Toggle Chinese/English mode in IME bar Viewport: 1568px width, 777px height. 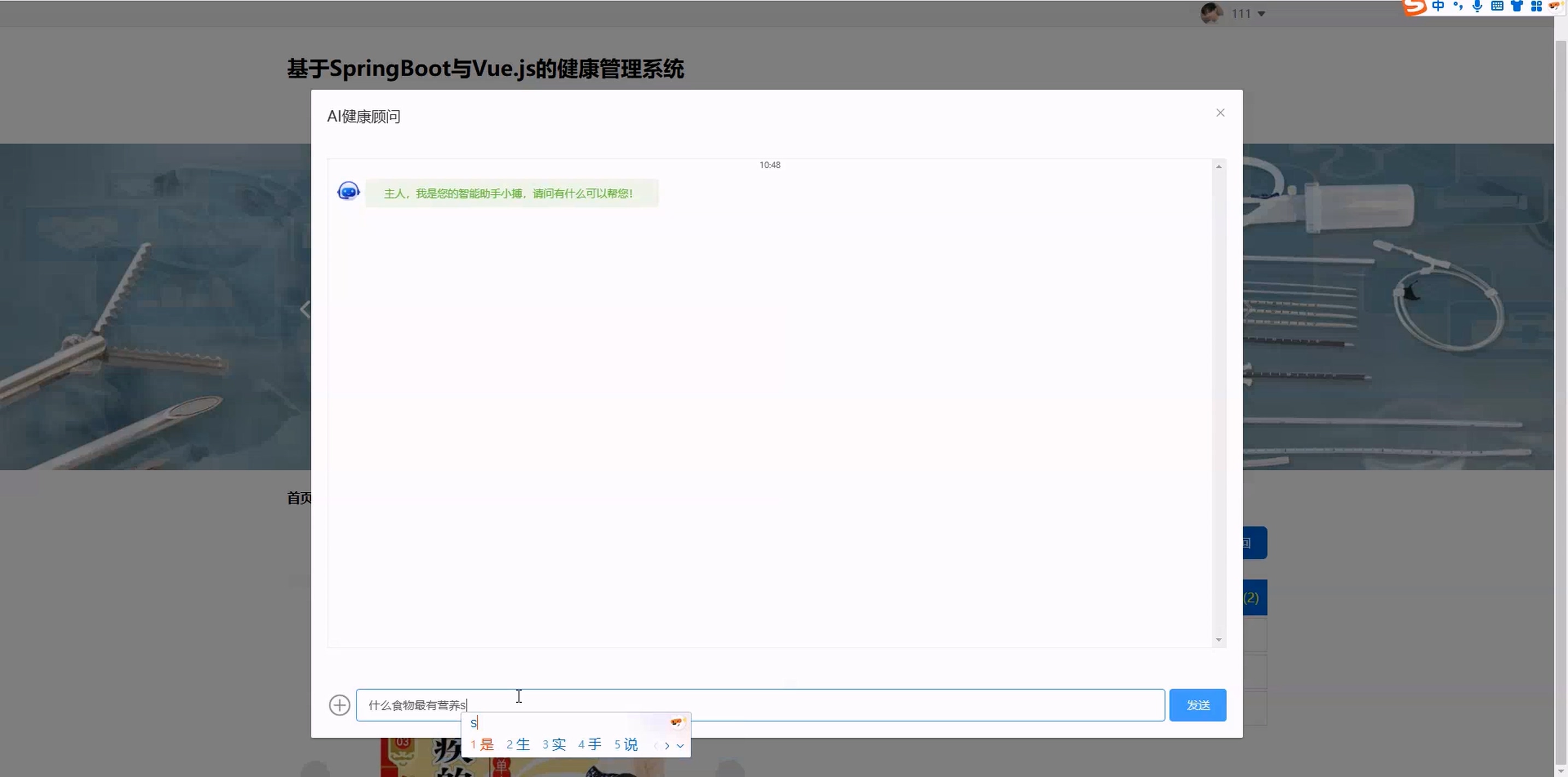[1438, 6]
